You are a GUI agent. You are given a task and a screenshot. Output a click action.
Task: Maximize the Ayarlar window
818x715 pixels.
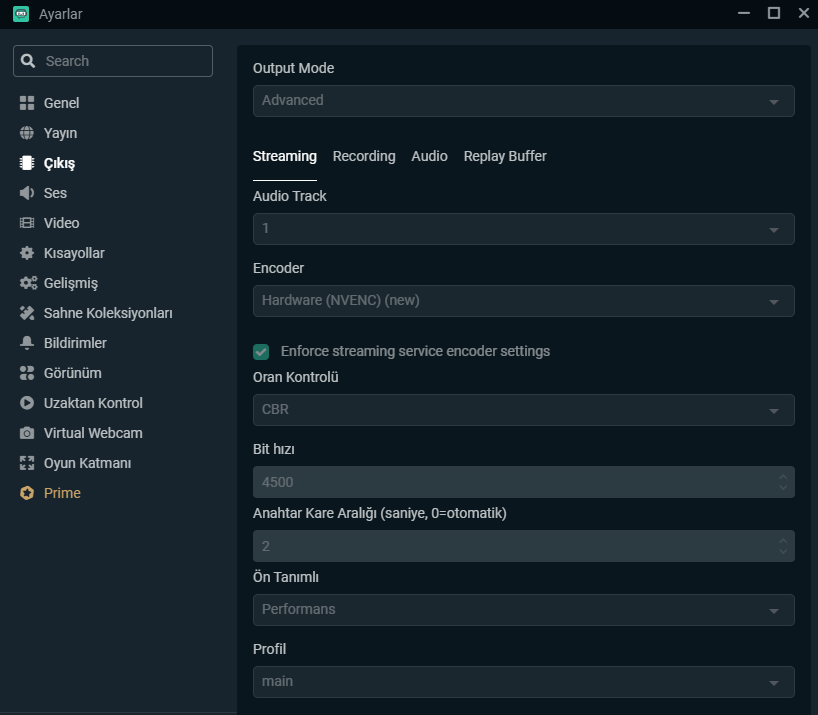coord(774,13)
